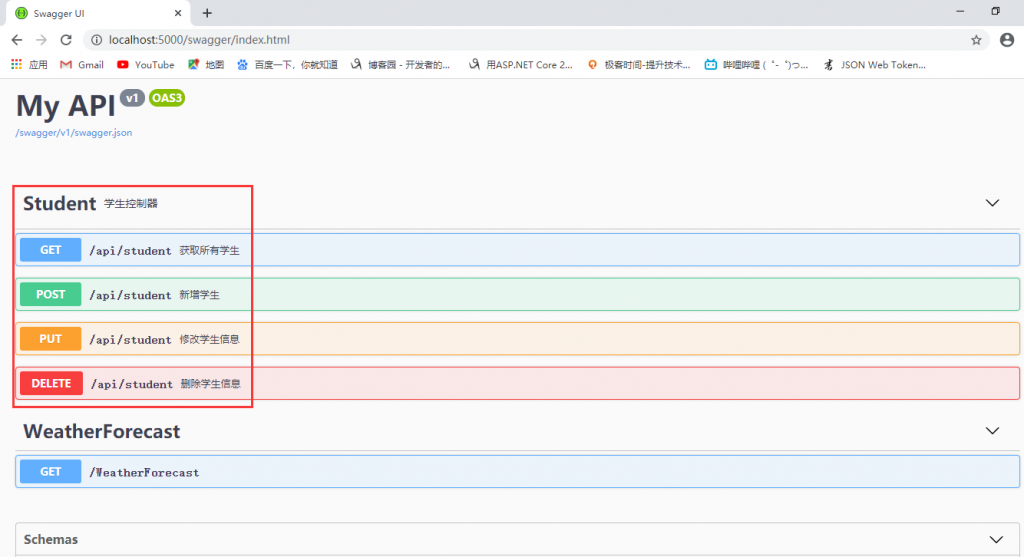The image size is (1024, 557).
Task: Open the 地图 maps bookmark
Action: click(206, 65)
